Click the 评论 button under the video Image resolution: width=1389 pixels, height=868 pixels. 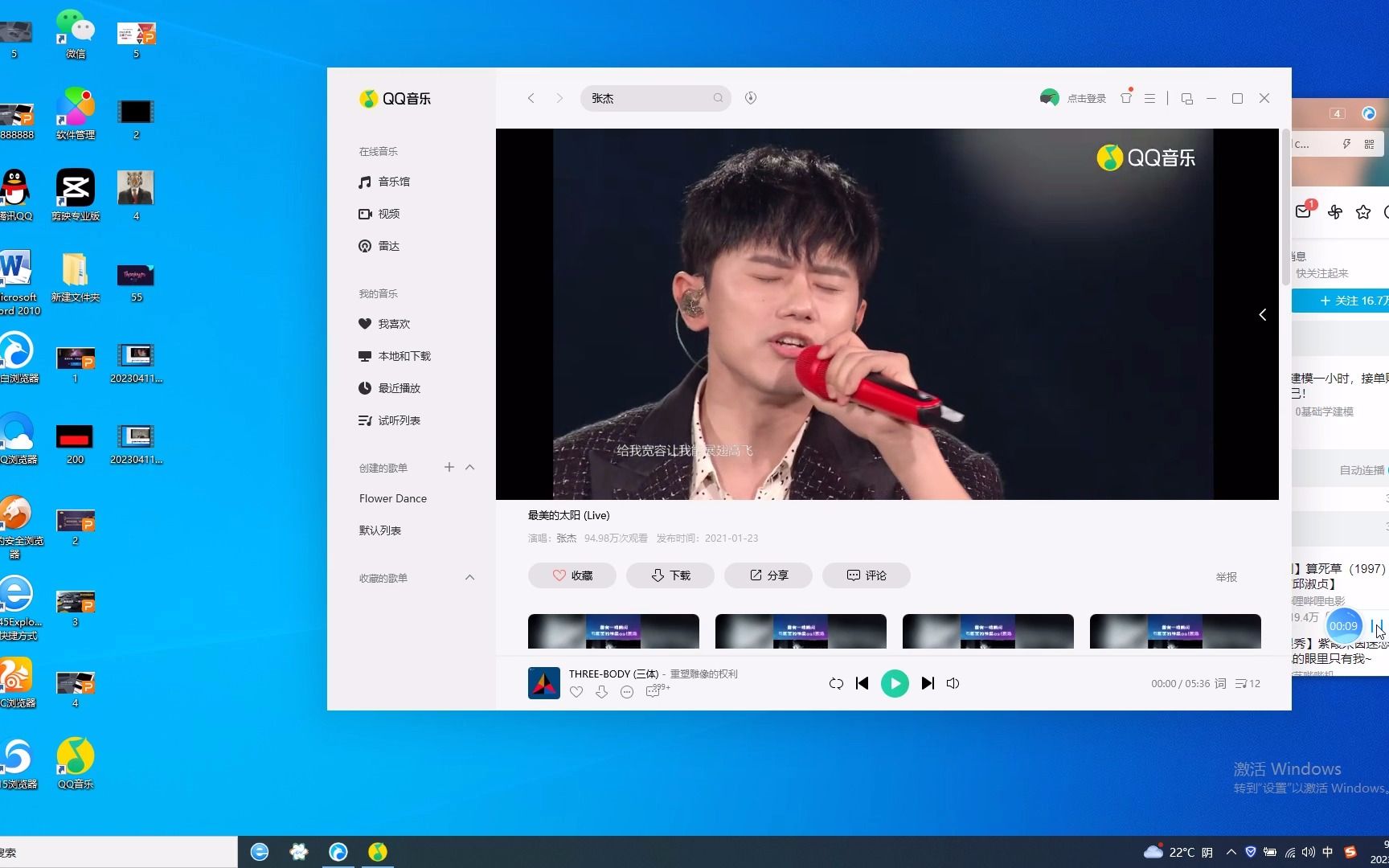pyautogui.click(x=867, y=575)
